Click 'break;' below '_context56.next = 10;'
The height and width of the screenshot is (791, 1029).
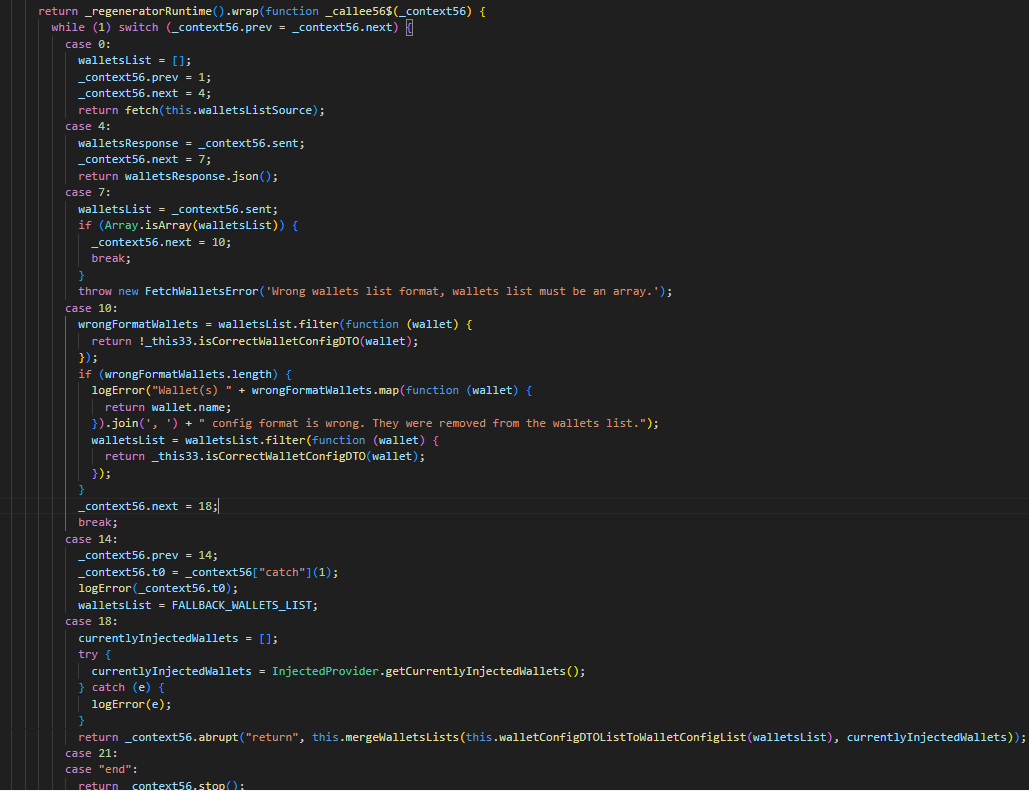pyautogui.click(x=111, y=259)
